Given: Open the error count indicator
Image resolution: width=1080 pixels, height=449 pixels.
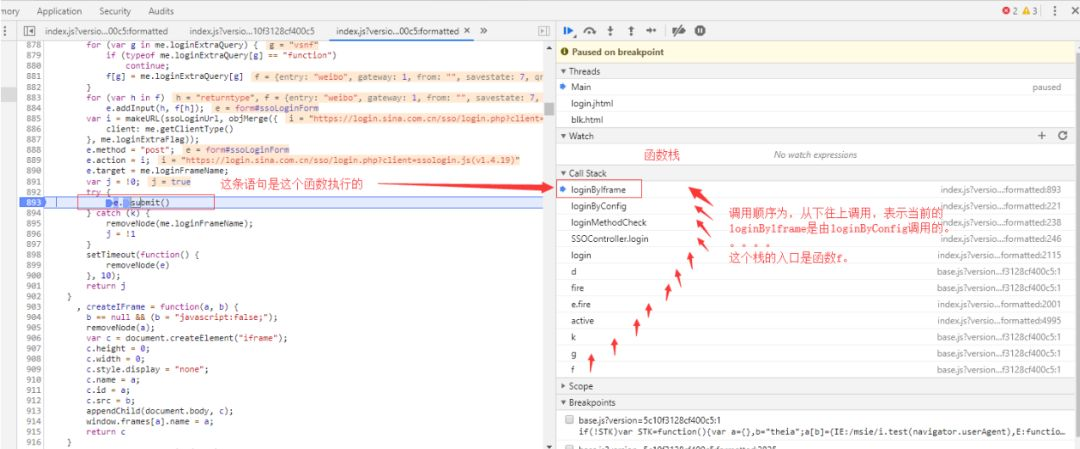Looking at the screenshot, I should [x=1009, y=11].
